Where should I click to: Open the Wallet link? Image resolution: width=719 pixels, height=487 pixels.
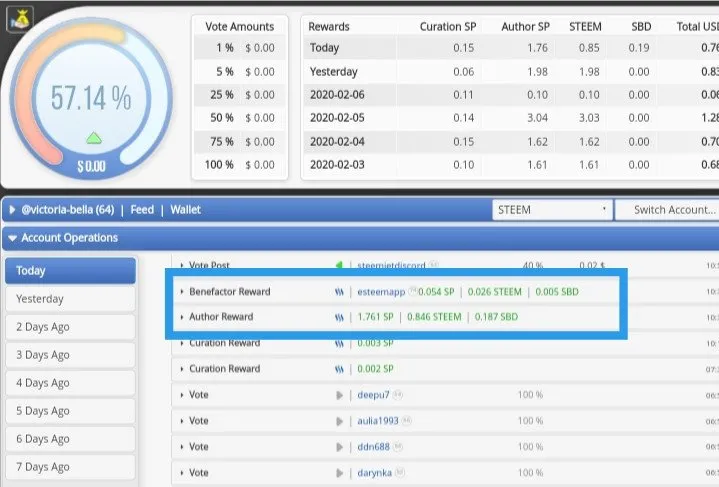(186, 210)
